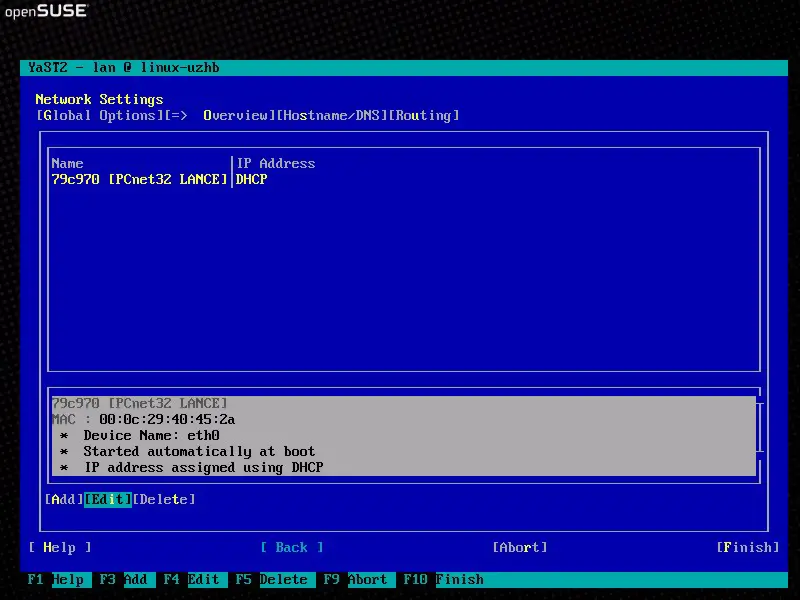Image resolution: width=800 pixels, height=600 pixels.
Task: Click the Add button below the details pane
Action: coord(64,499)
